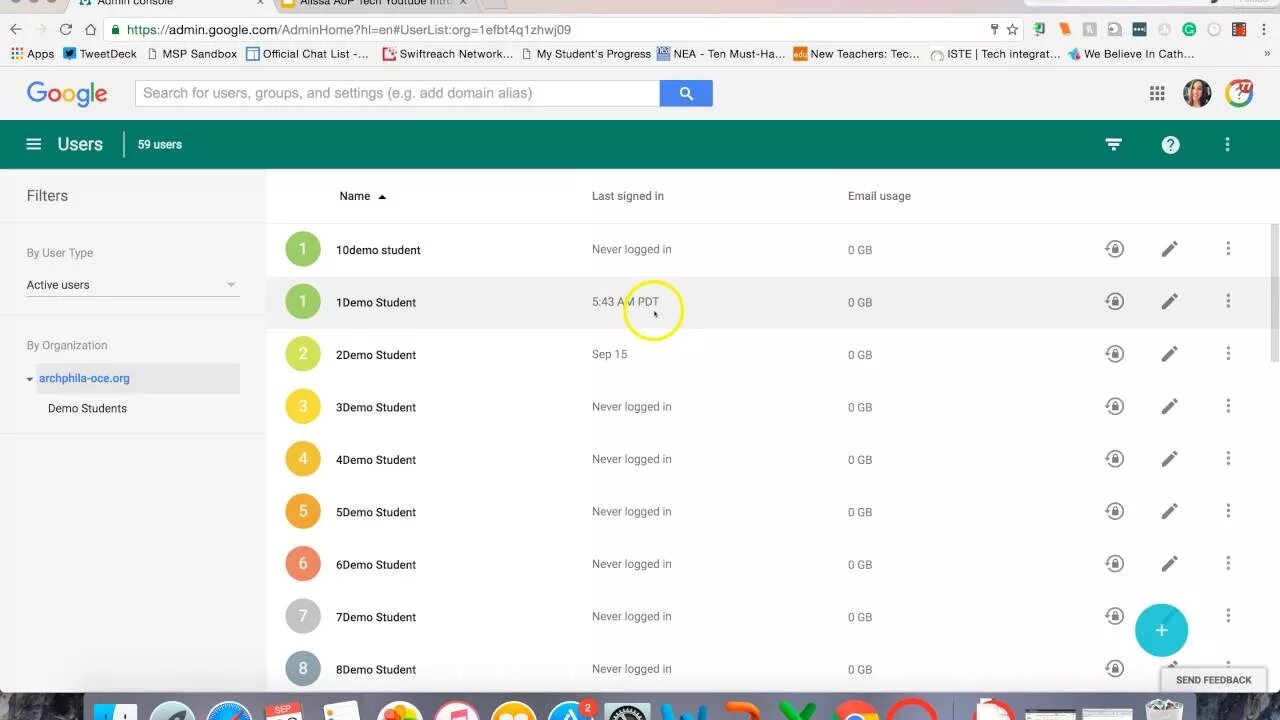Open the Active users type dropdown

pos(132,285)
